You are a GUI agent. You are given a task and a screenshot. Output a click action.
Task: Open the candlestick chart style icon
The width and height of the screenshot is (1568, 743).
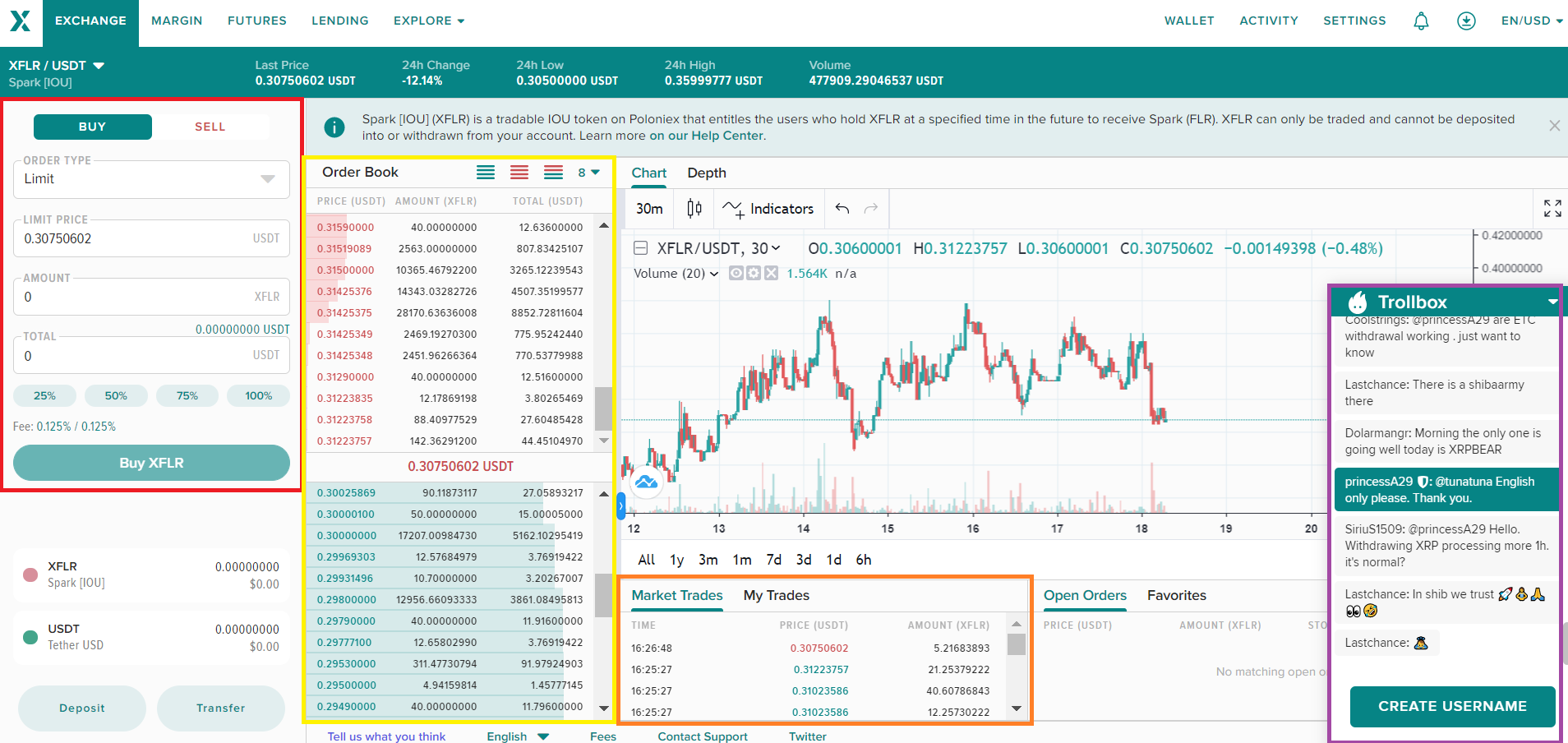point(694,209)
